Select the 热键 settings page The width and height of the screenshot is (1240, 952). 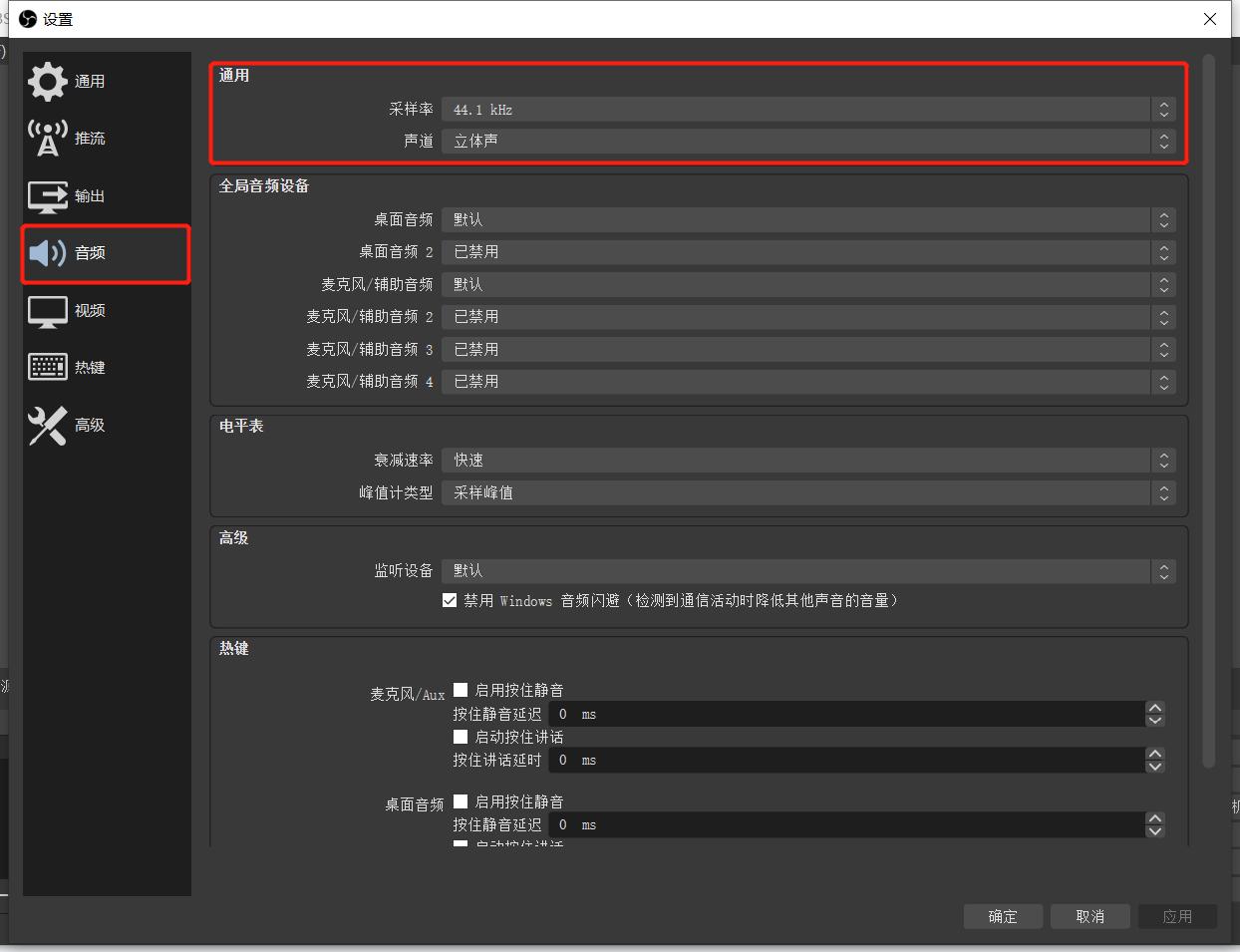pyautogui.click(x=89, y=367)
